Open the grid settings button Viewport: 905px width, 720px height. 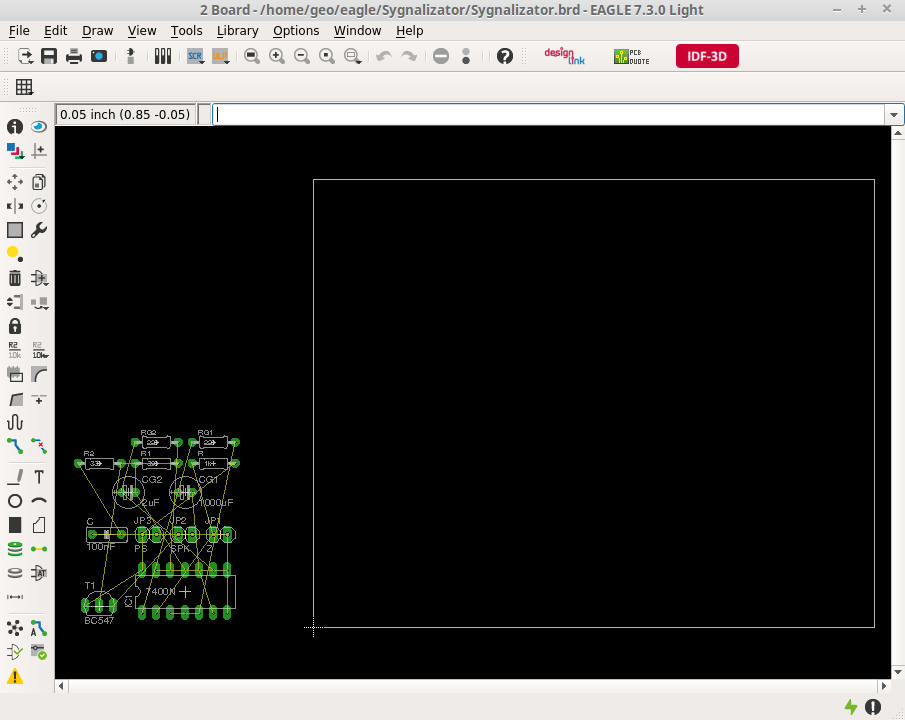[24, 87]
